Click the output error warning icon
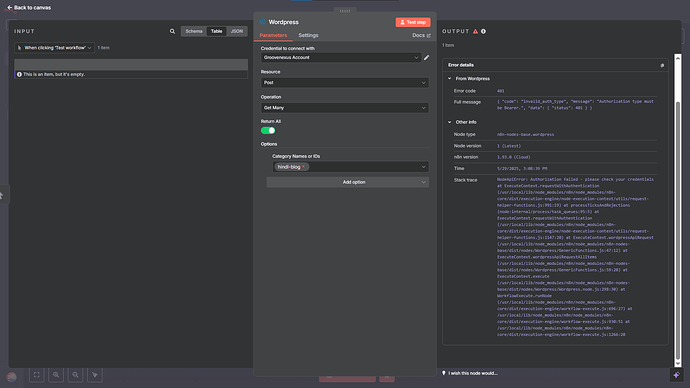This screenshot has width=690, height=388. pyautogui.click(x=475, y=31)
